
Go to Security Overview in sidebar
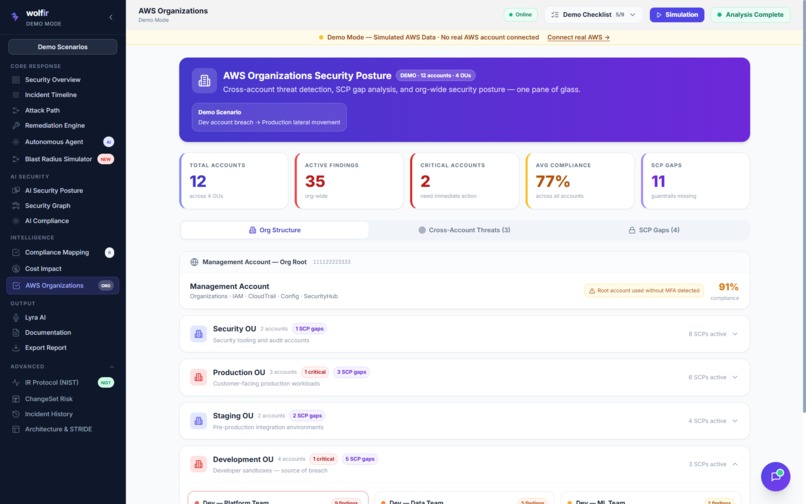point(63,80)
